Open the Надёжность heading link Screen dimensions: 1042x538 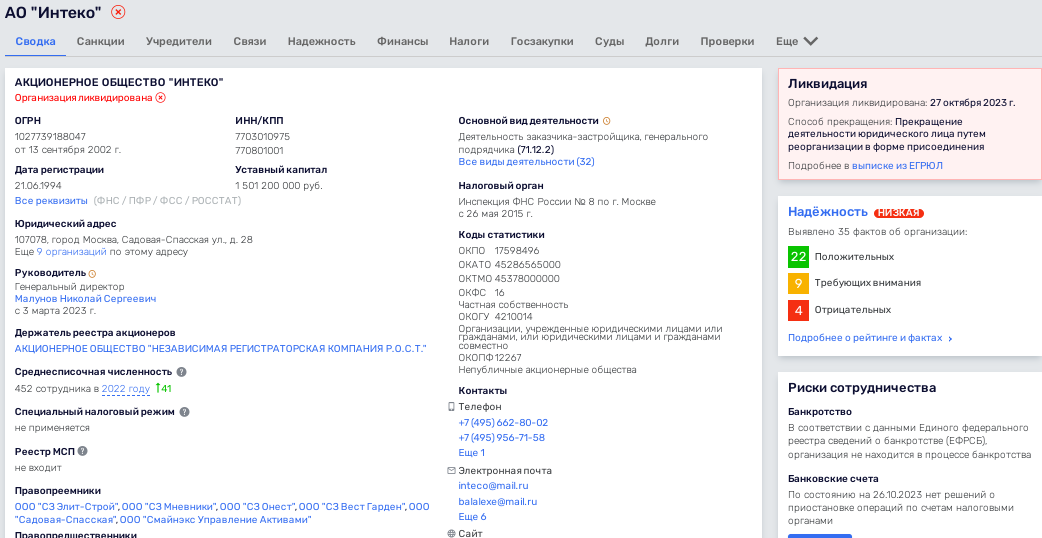[x=828, y=212]
